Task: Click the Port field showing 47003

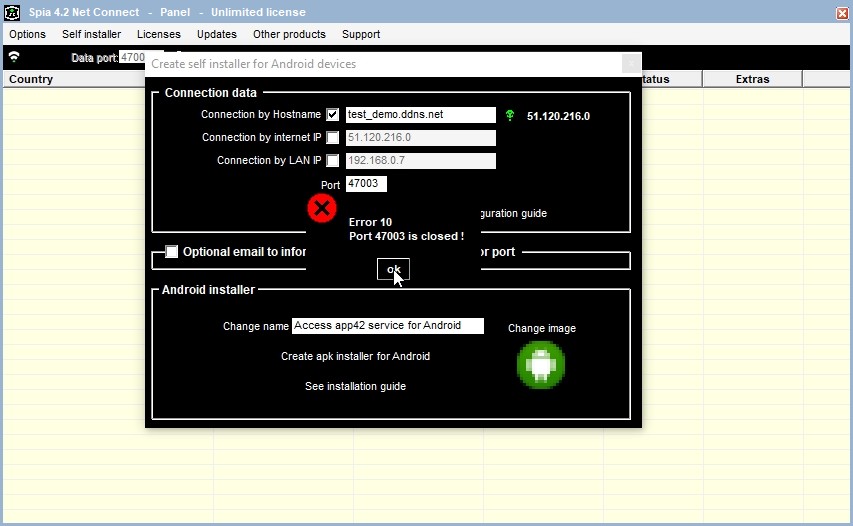Action: tap(366, 184)
